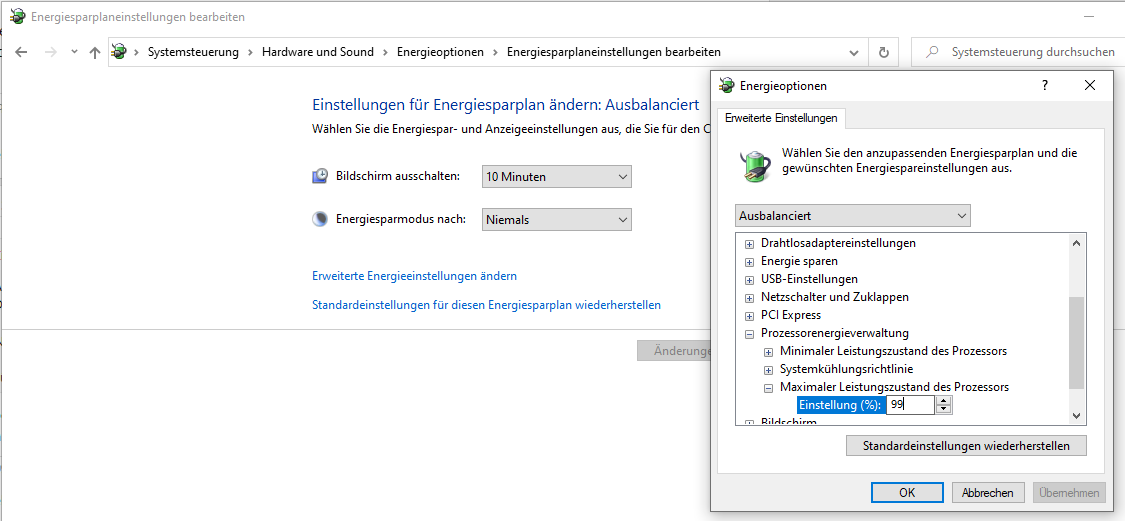This screenshot has width=1125, height=521.
Task: Expand Drahtlosadaptereinstellungen node
Action: (x=750, y=244)
